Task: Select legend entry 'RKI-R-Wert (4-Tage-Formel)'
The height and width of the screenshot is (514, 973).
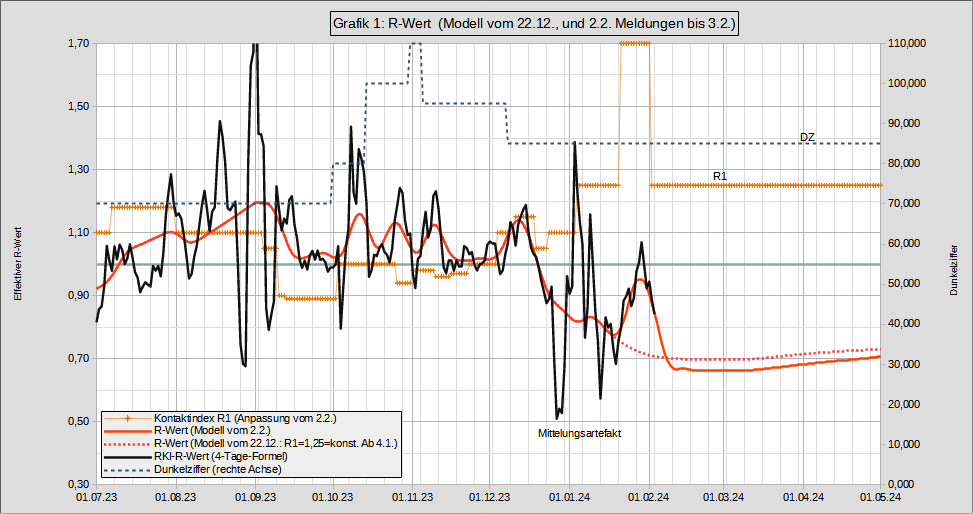Action: (221, 456)
